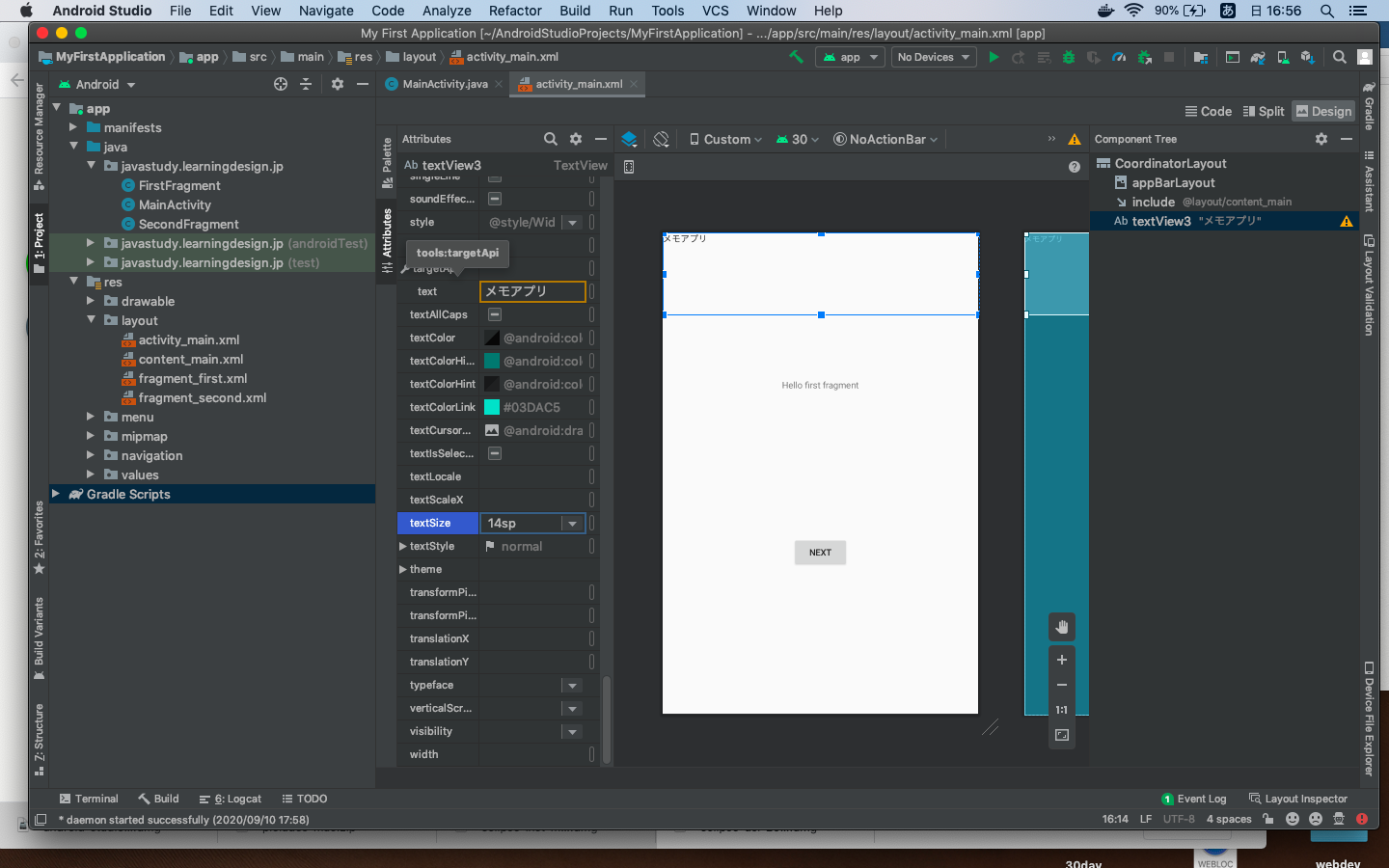Click the zoom to fit screen icon
This screenshot has width=1389, height=868.
1062,735
